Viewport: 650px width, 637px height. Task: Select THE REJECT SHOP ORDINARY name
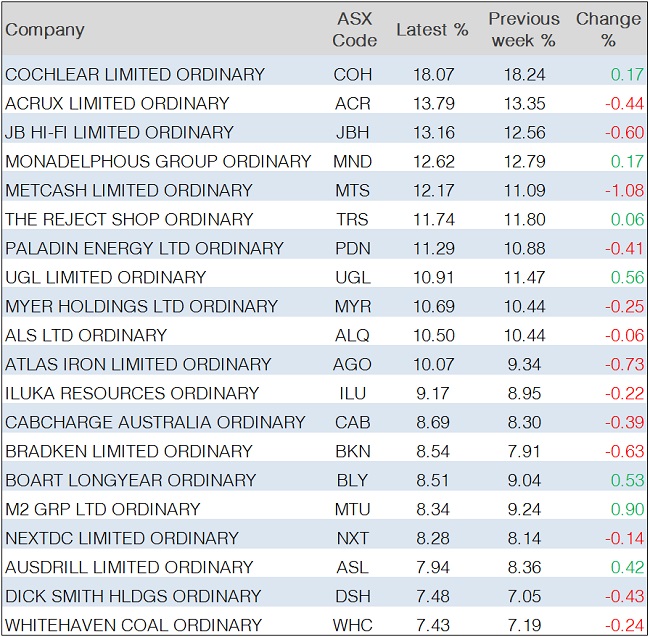click(x=129, y=219)
